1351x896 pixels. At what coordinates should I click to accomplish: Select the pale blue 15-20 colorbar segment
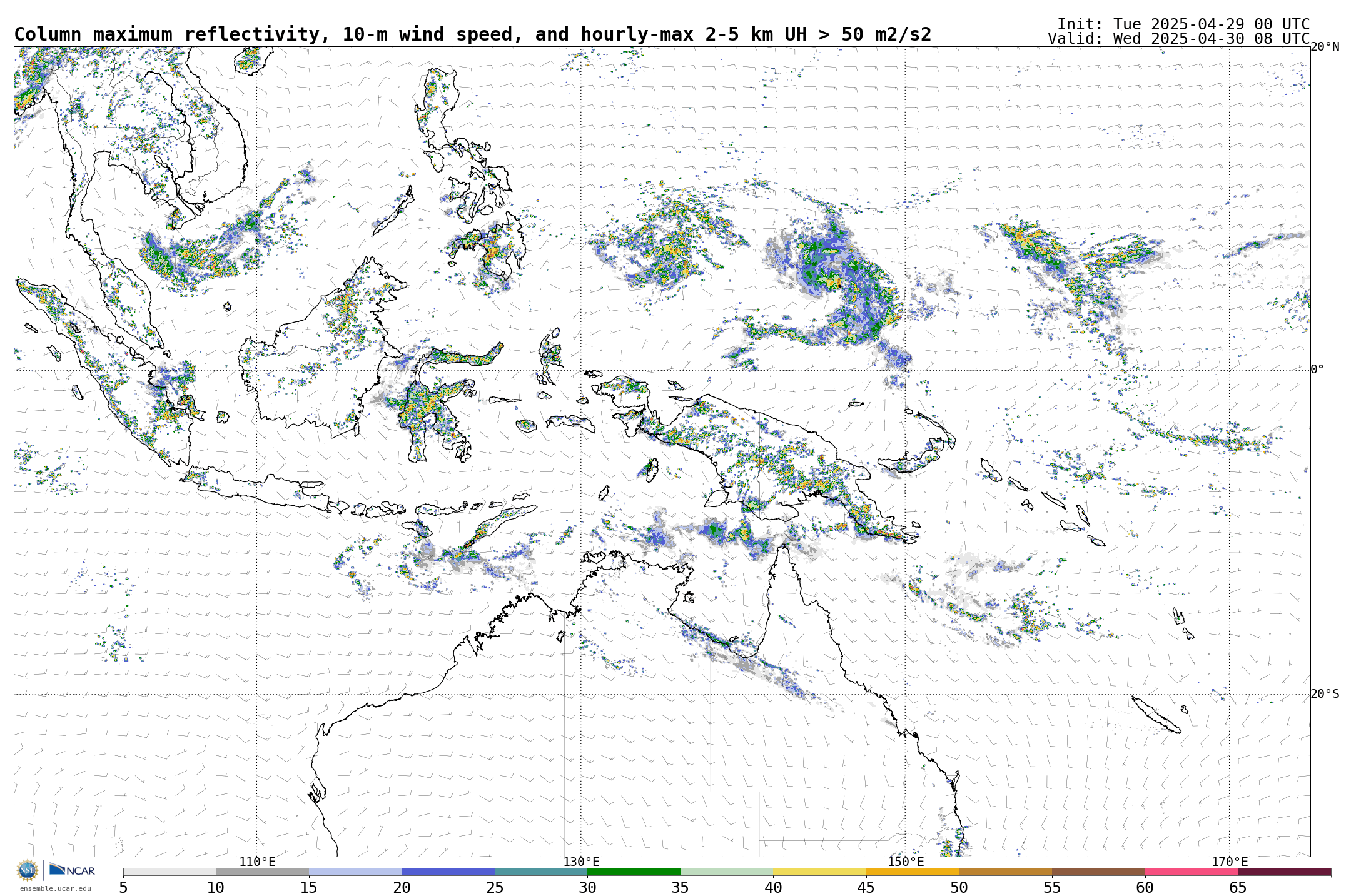click(355, 872)
